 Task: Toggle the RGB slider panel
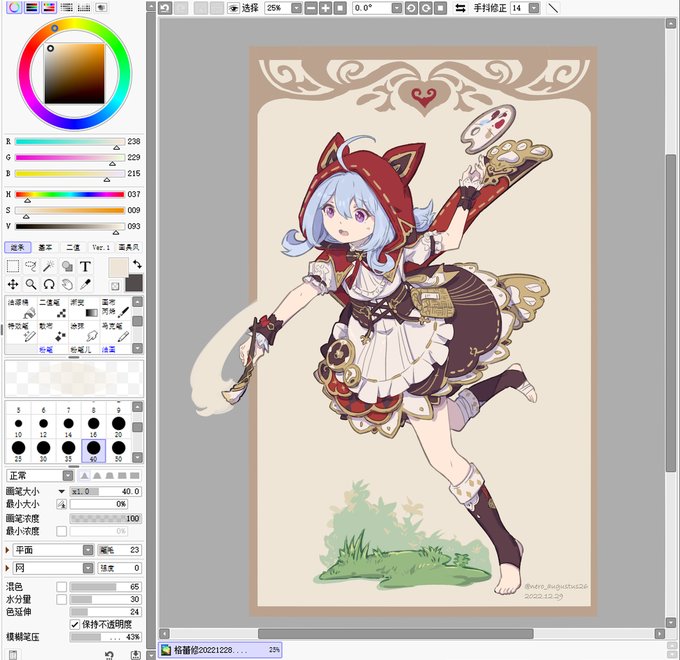(x=32, y=7)
